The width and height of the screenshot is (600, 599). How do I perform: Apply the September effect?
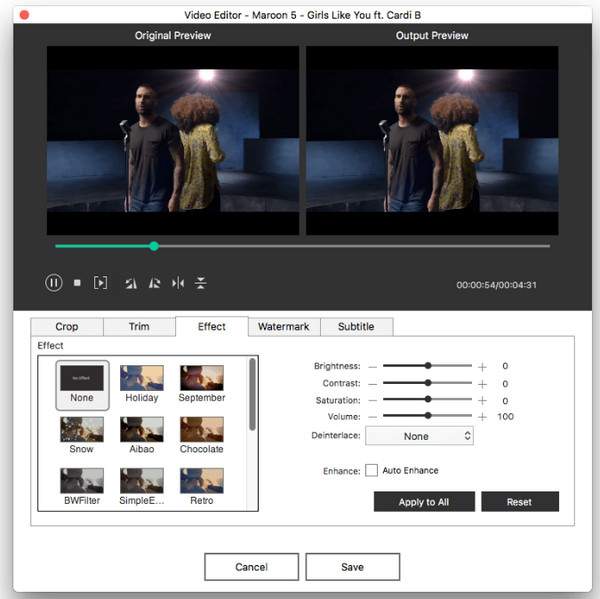click(202, 384)
